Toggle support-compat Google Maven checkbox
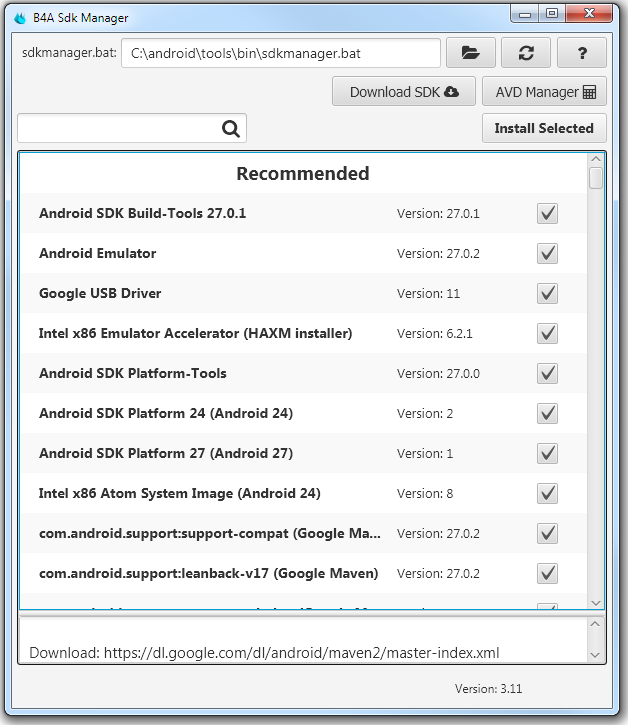This screenshot has width=628, height=725. click(548, 533)
